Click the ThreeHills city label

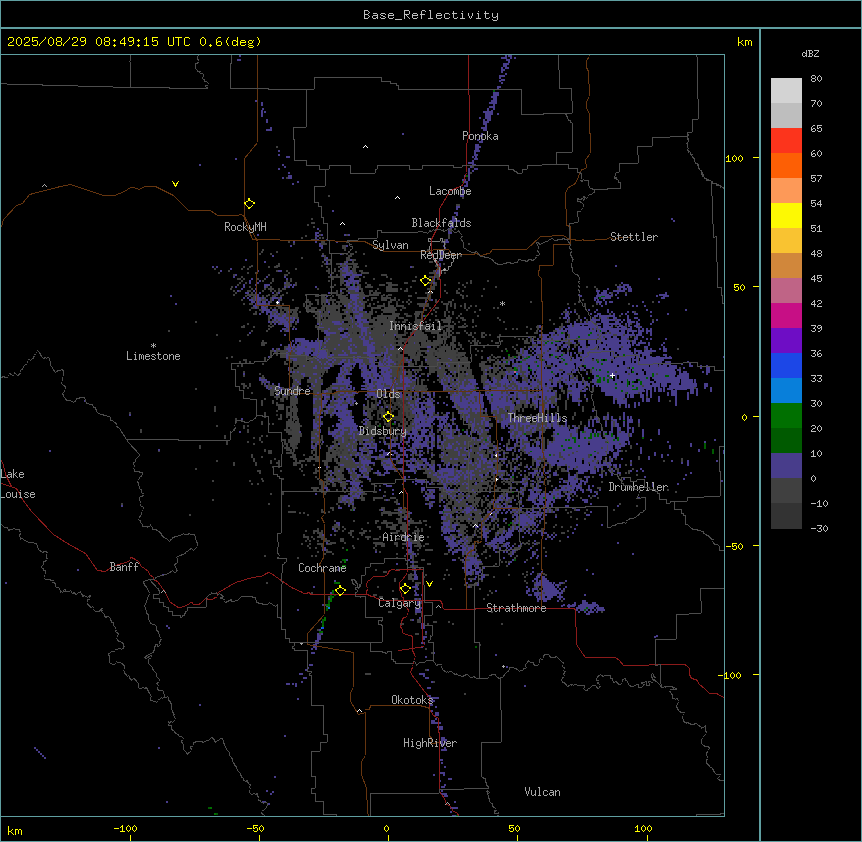pos(537,418)
